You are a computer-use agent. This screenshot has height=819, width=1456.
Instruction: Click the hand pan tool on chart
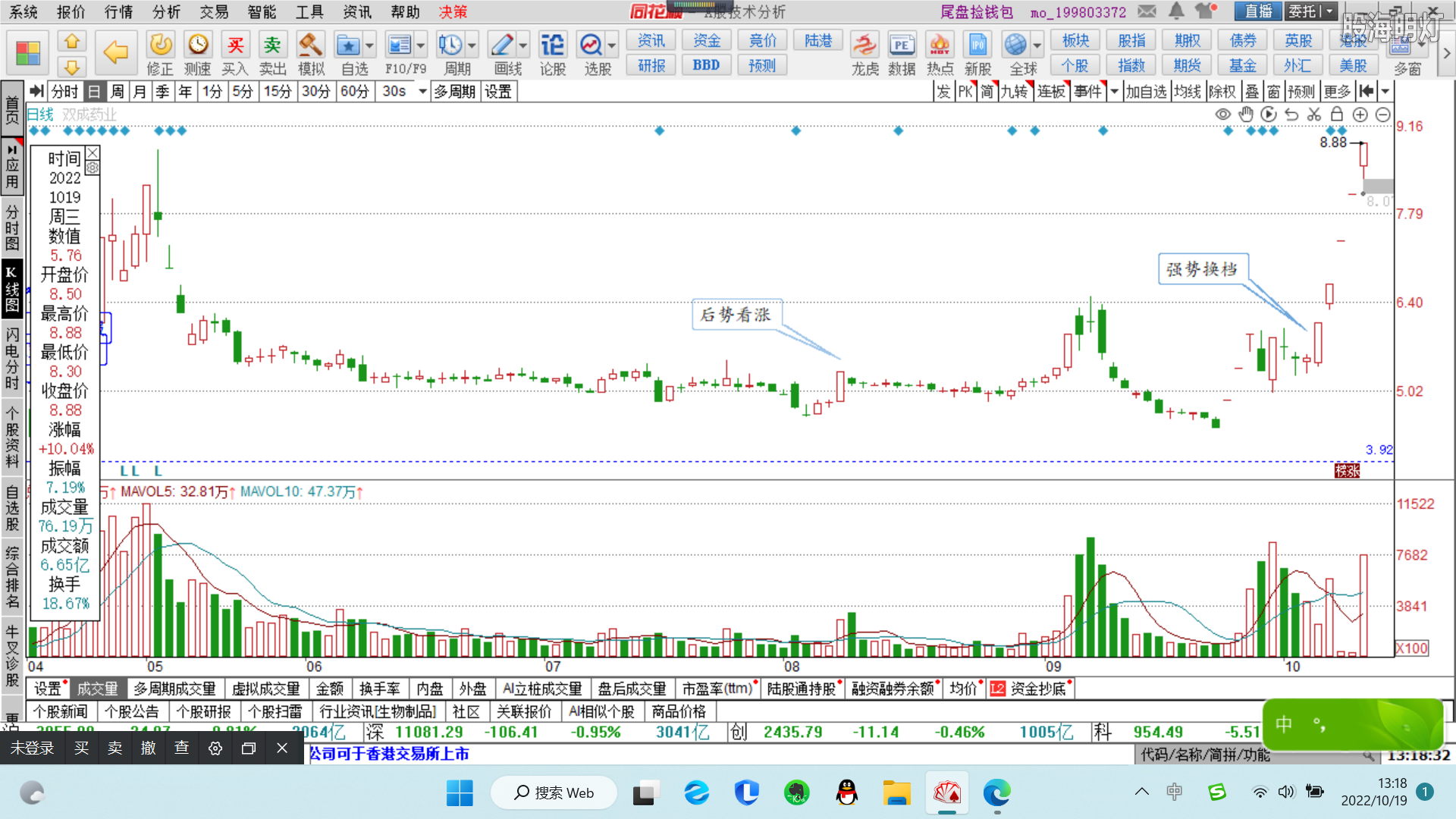tap(1246, 115)
